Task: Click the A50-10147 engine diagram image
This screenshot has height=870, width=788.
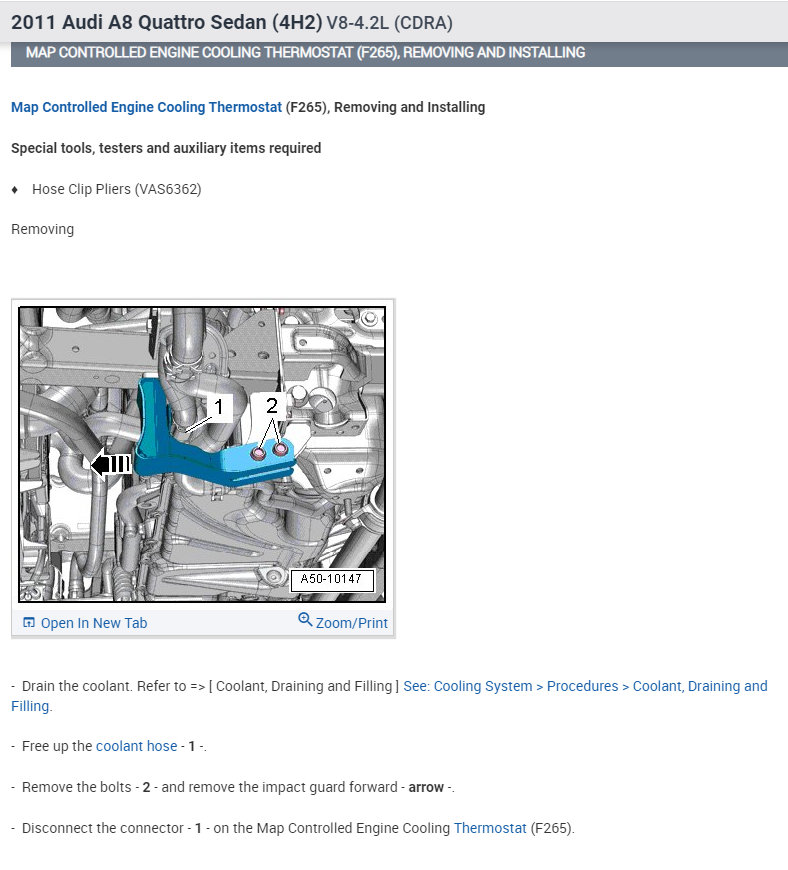Action: pyautogui.click(x=202, y=454)
